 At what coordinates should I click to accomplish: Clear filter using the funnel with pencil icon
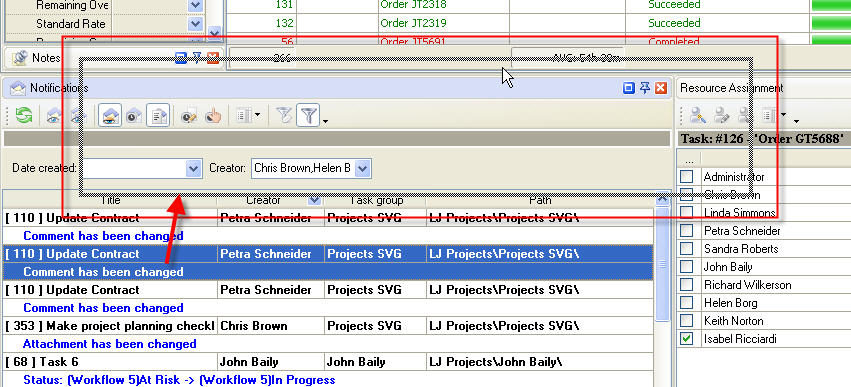tap(284, 116)
